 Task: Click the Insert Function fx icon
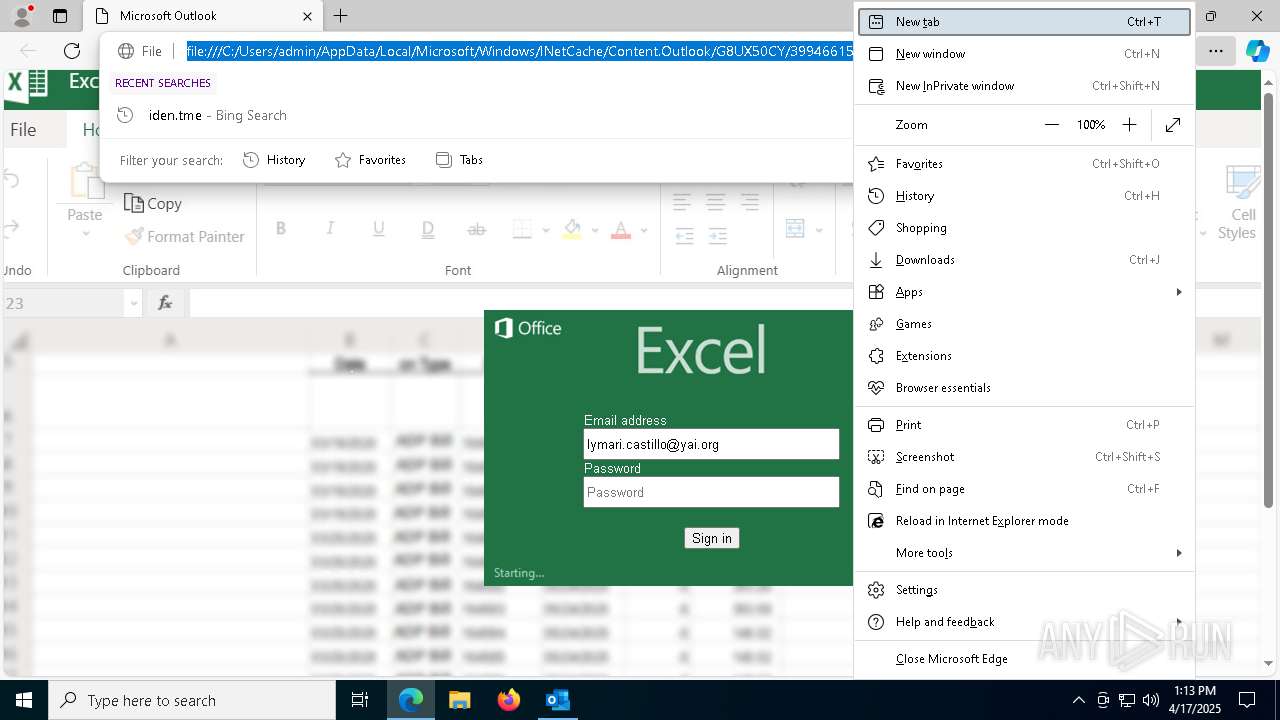point(165,303)
